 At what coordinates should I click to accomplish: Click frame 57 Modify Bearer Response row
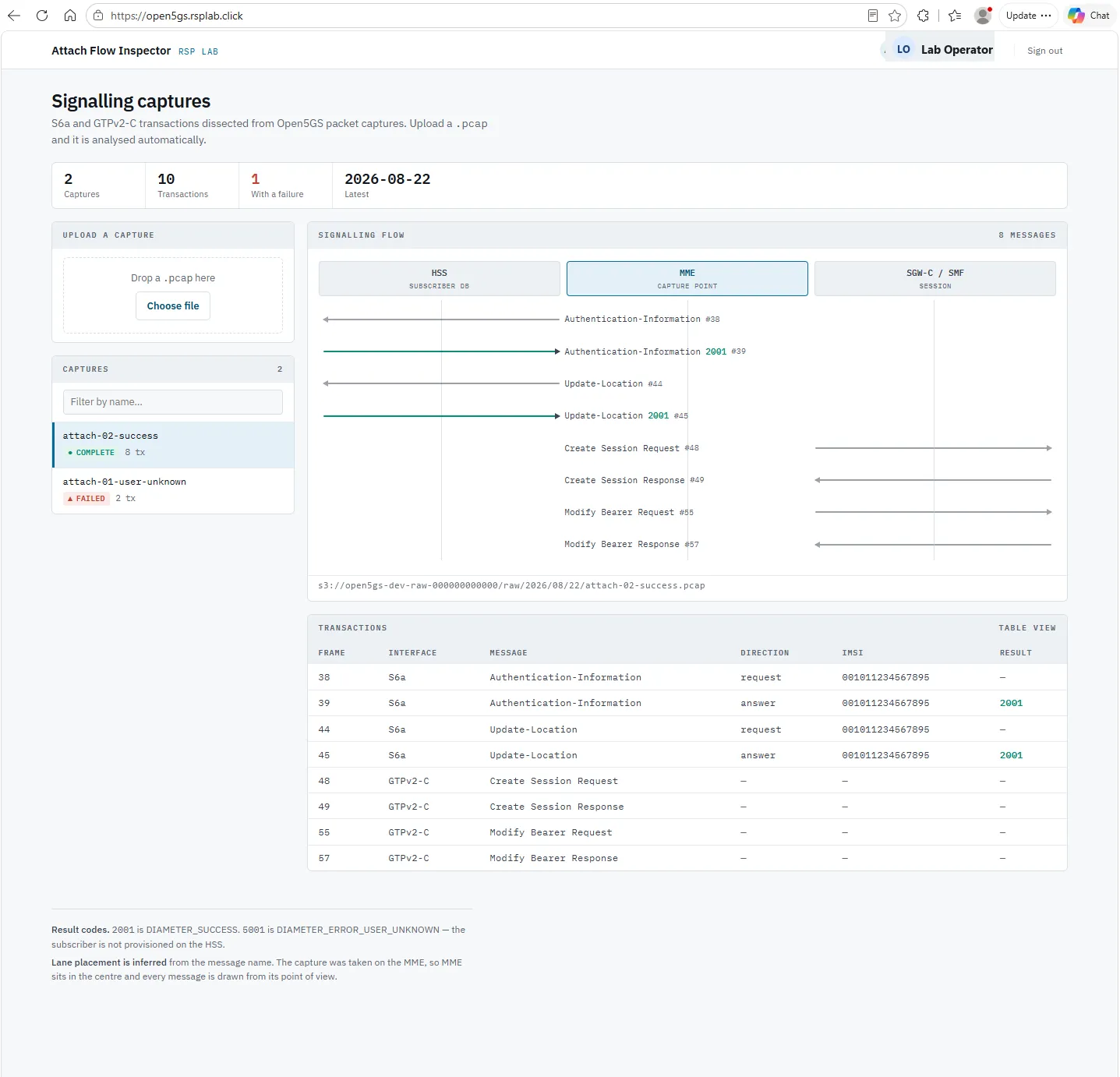pyautogui.click(x=687, y=858)
